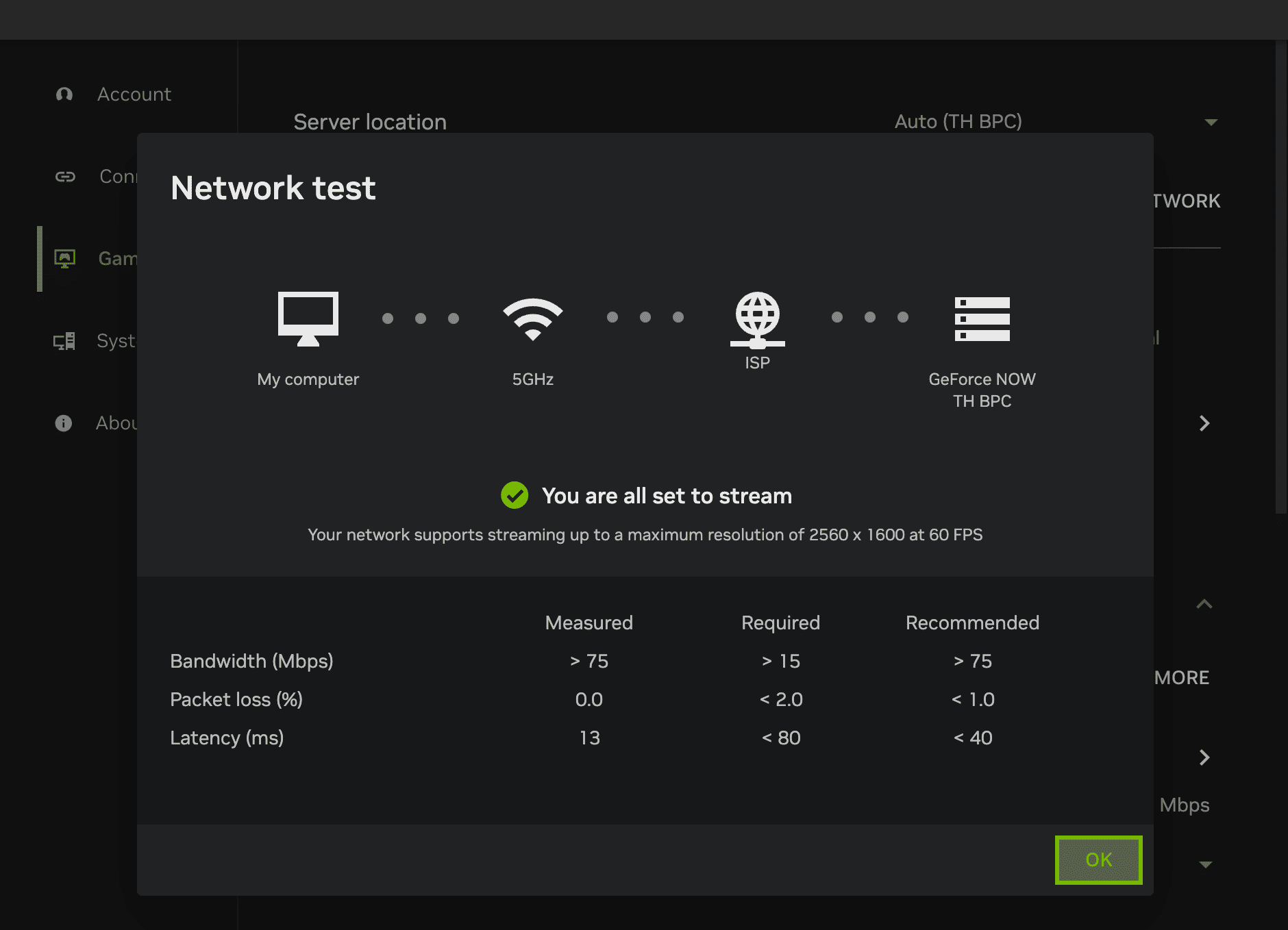Click the required latency < 80

781,738
